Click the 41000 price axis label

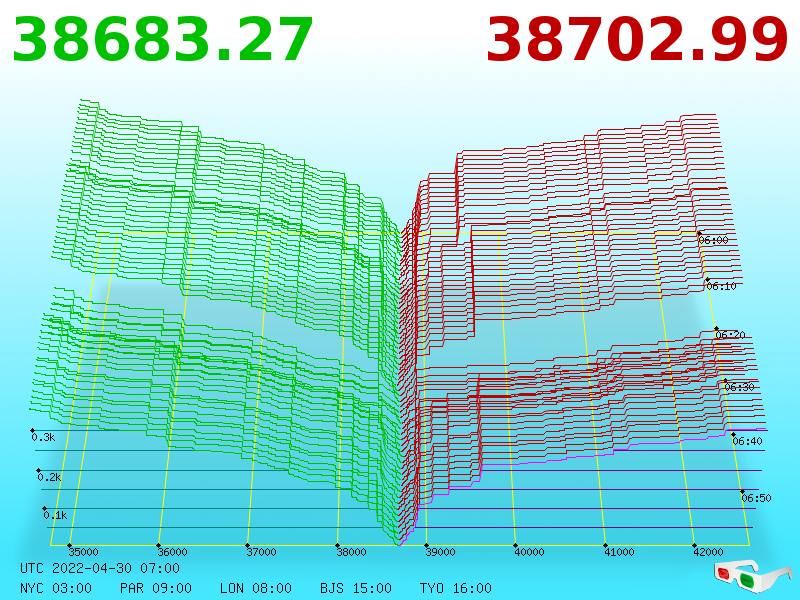(619, 552)
